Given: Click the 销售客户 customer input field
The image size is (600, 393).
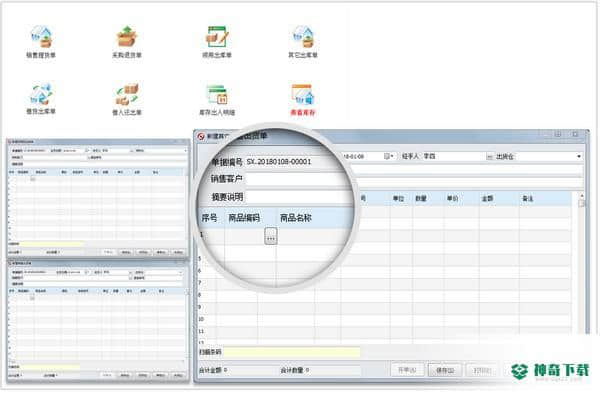Looking at the screenshot, I should (298, 179).
